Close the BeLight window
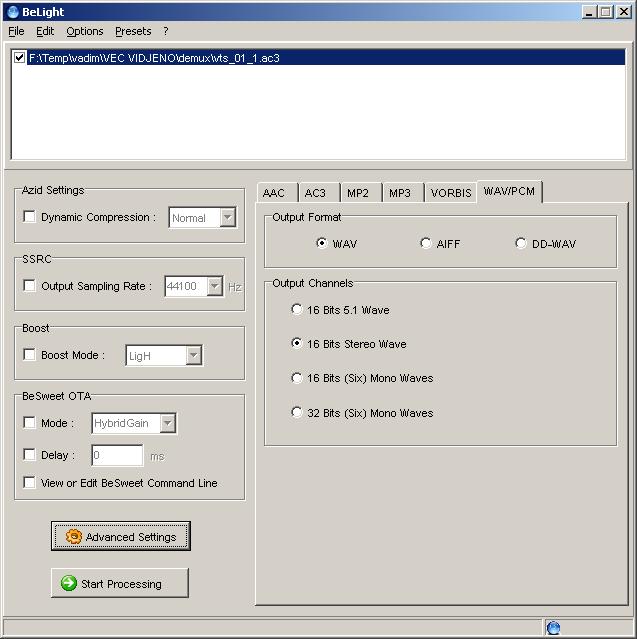Screen dimensions: 637x639 [624, 12]
